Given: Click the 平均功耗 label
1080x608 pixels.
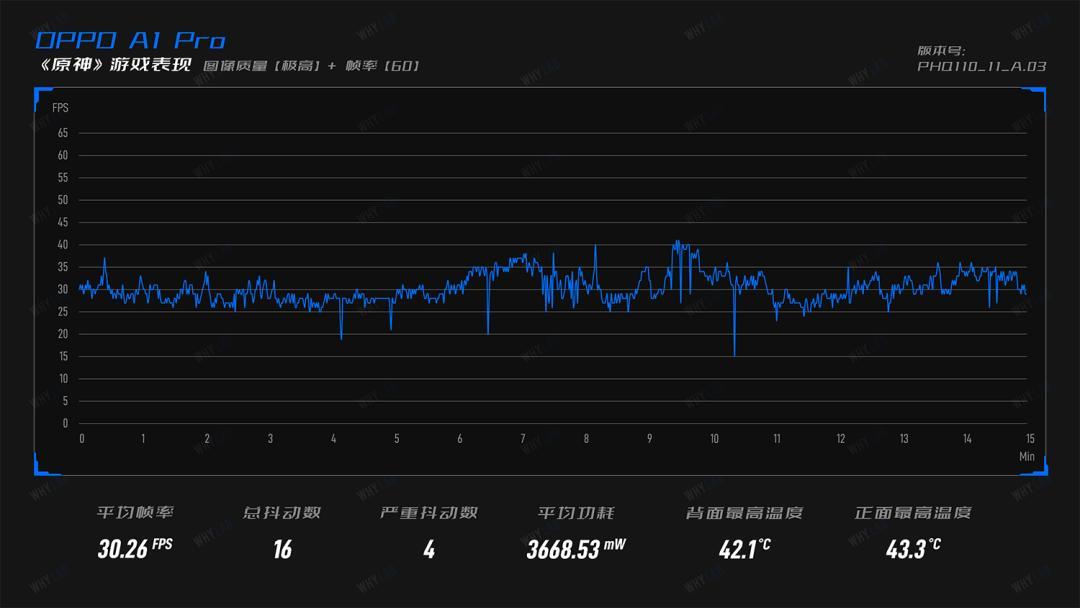Looking at the screenshot, I should point(576,512).
